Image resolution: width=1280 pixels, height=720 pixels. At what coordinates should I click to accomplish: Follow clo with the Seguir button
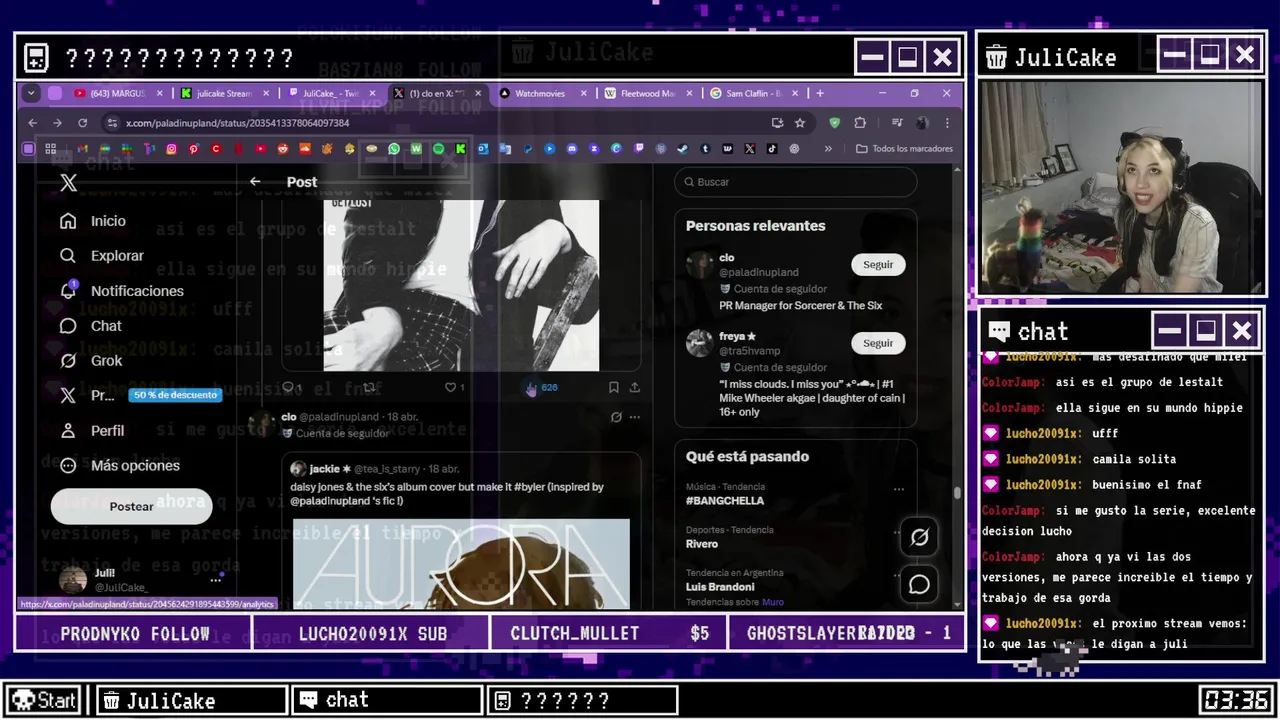pyautogui.click(x=878, y=264)
